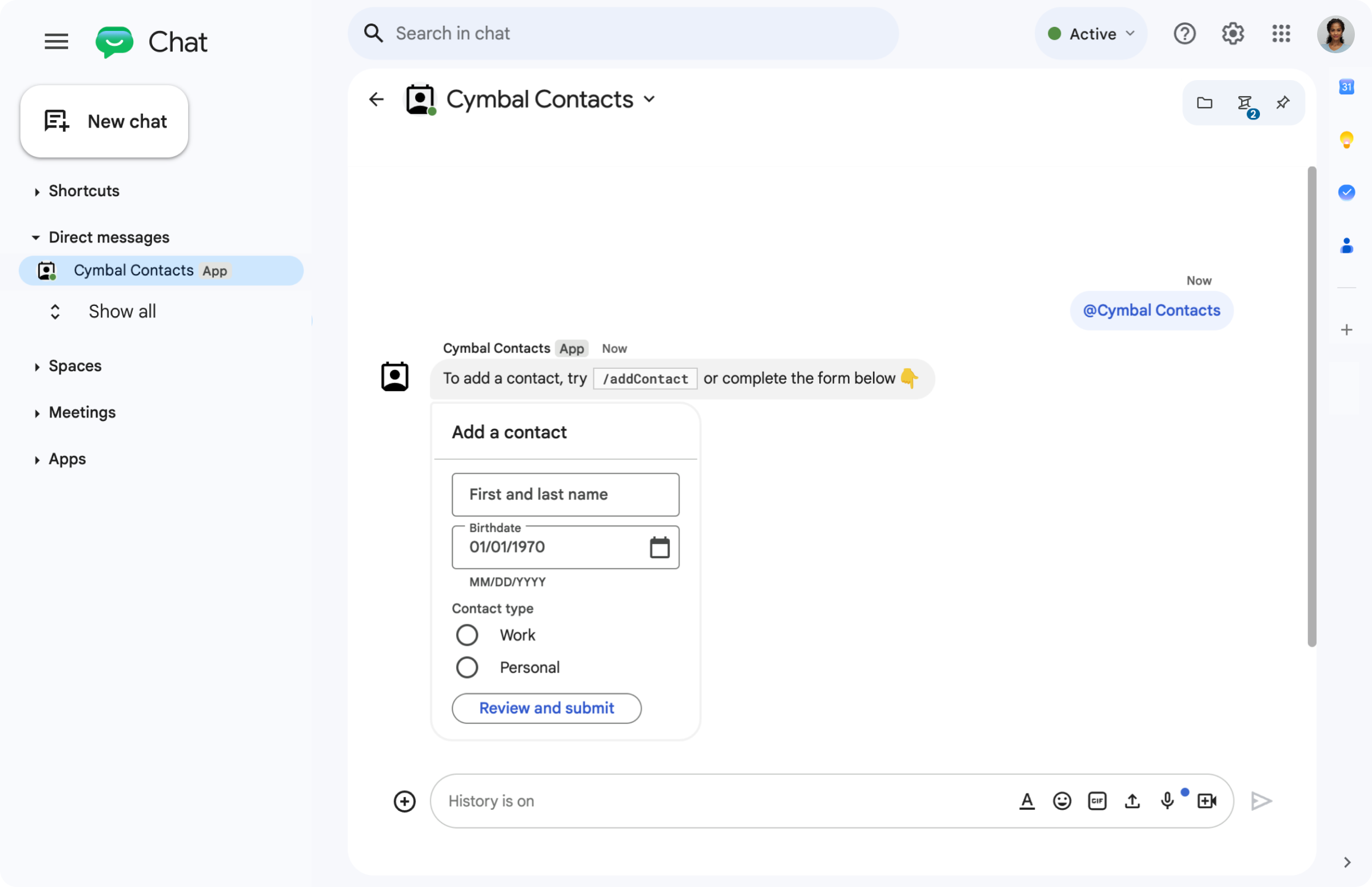Screen dimensions: 1372x887
Task: Open the emoji picker
Action: [1062, 801]
